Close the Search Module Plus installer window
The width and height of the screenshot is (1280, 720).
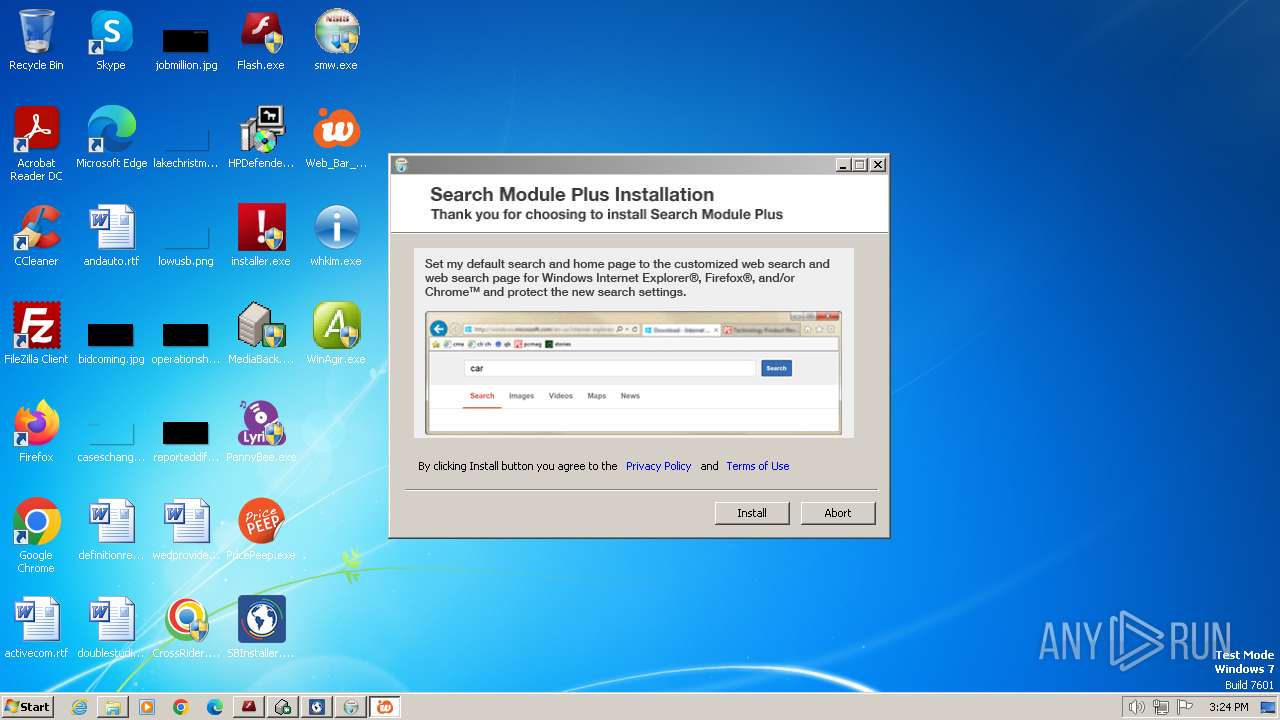877,165
